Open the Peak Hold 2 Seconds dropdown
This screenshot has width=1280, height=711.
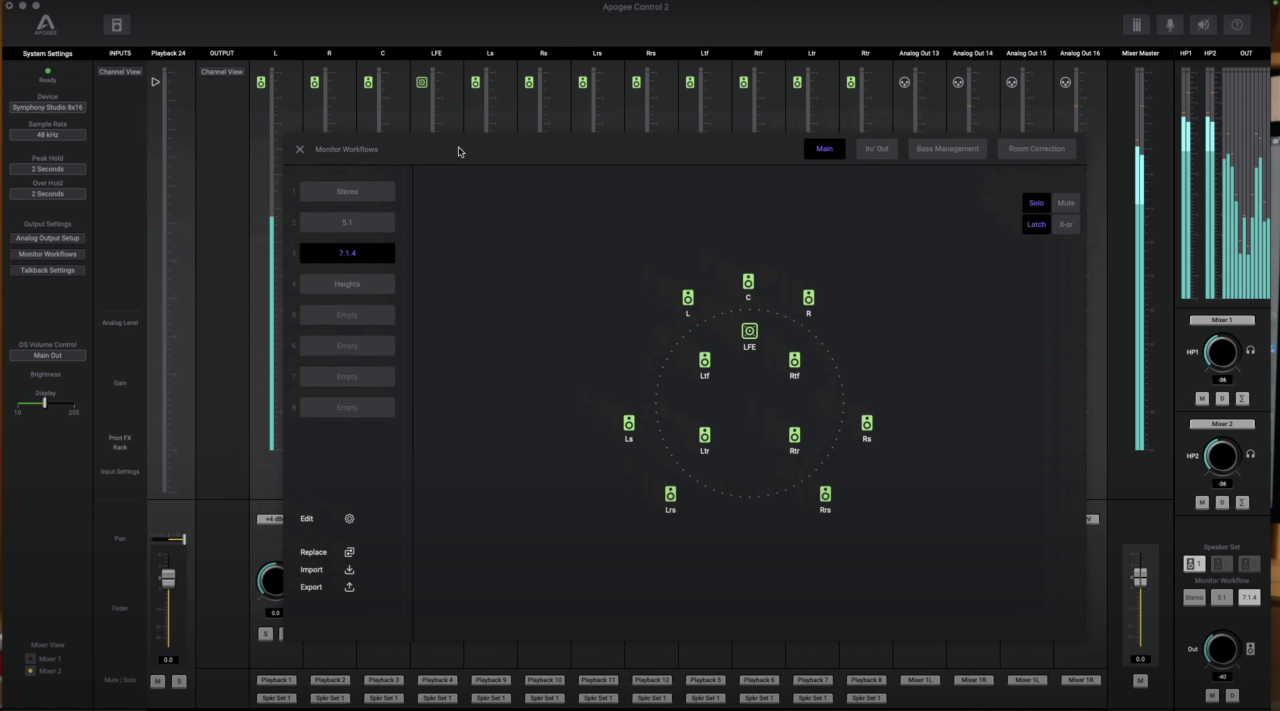pyautogui.click(x=47, y=169)
